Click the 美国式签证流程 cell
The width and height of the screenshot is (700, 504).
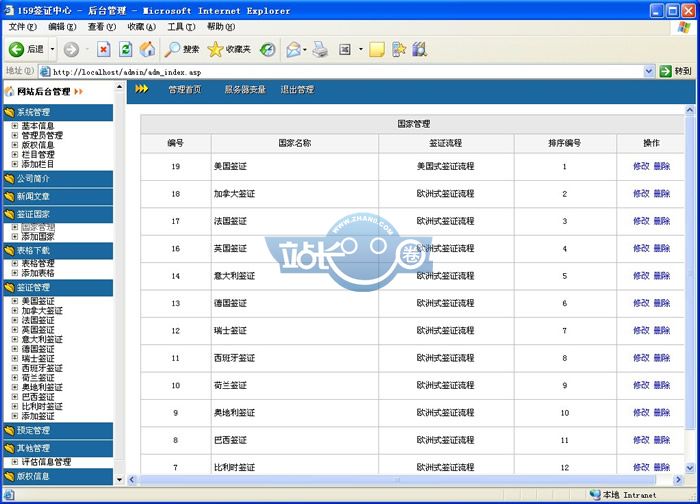[x=445, y=166]
